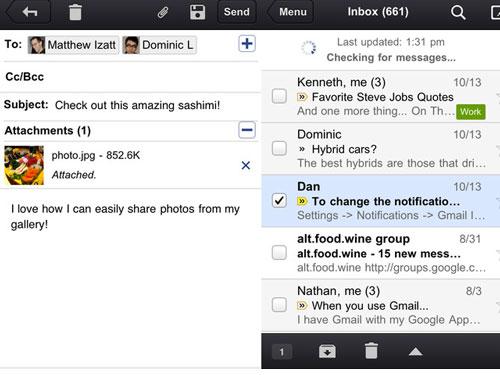
Task: Tap the selected count badge 1
Action: coord(282,352)
